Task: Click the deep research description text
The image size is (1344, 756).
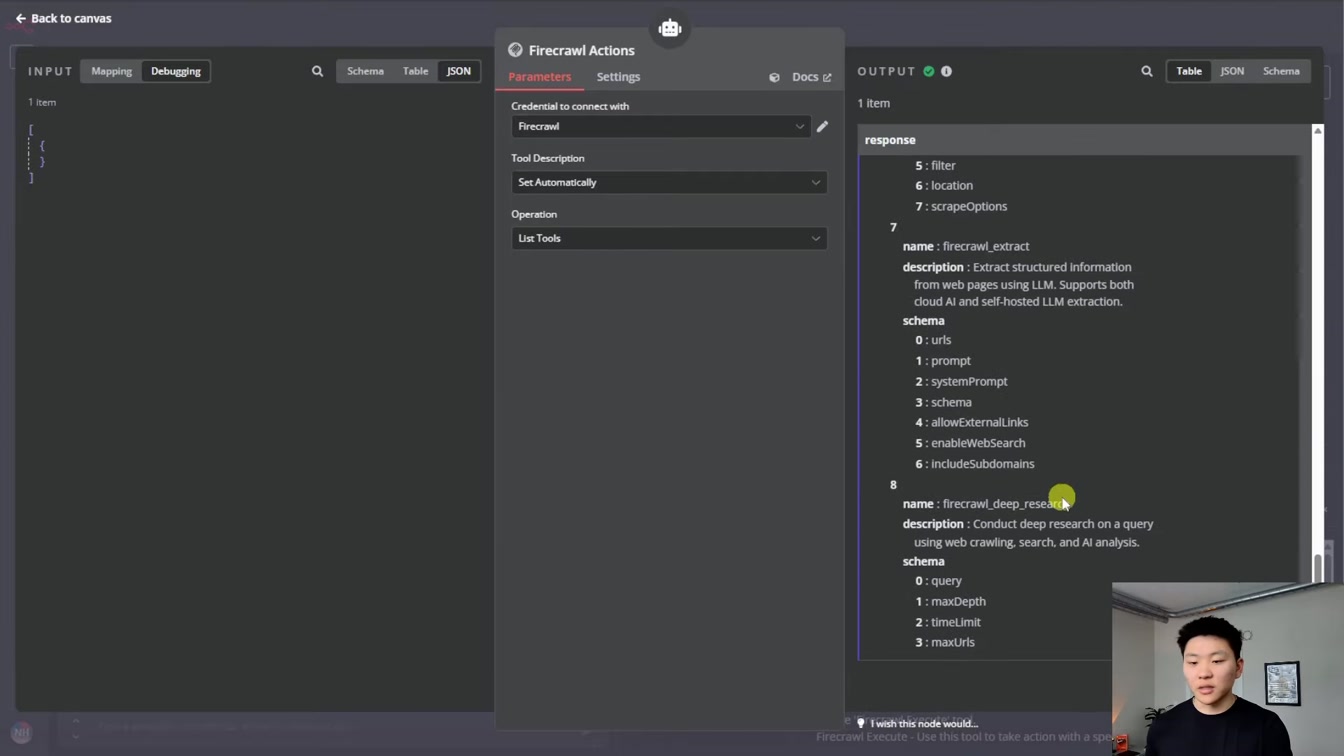Action: (x=1028, y=533)
